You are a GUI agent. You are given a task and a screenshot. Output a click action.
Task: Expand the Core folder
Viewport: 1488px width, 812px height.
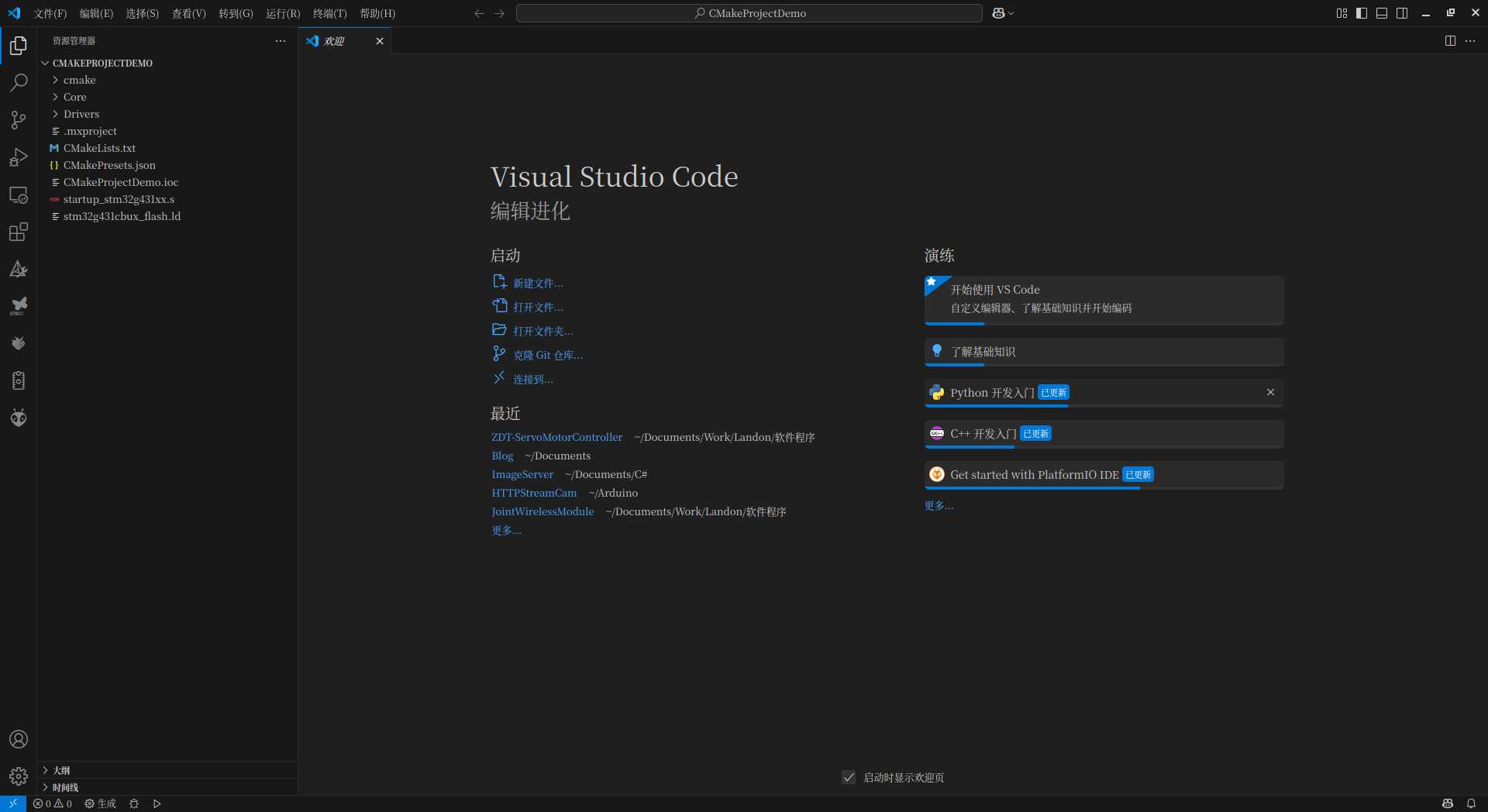(167, 97)
